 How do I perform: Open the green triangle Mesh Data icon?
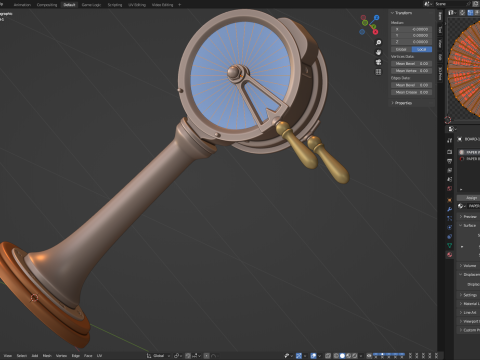click(450, 246)
